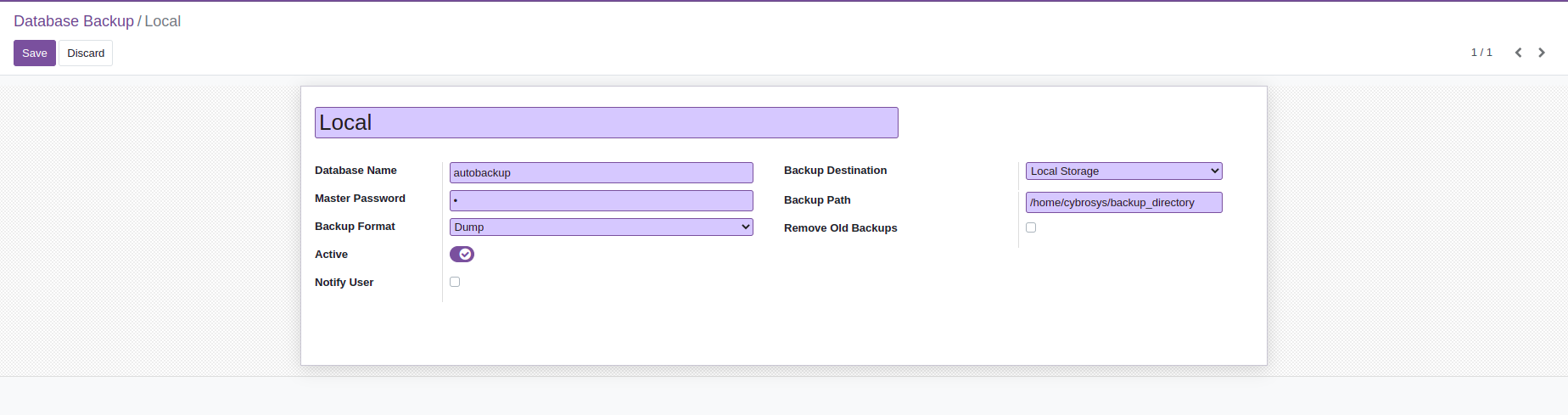Edit the record title Local field
This screenshot has width=1568, height=415.
[606, 123]
